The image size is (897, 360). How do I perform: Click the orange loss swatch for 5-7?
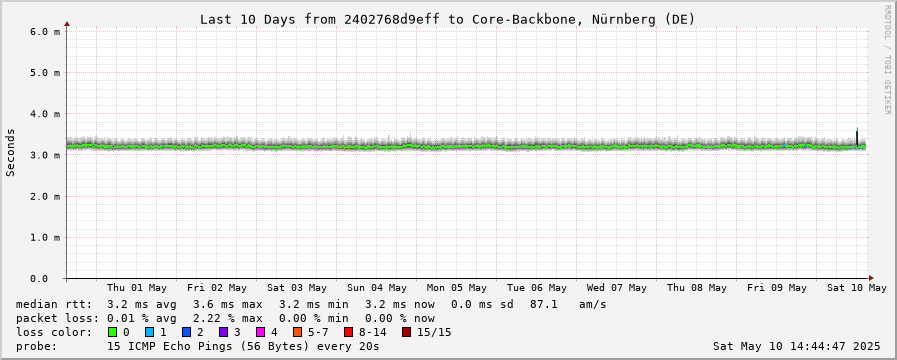(297, 332)
